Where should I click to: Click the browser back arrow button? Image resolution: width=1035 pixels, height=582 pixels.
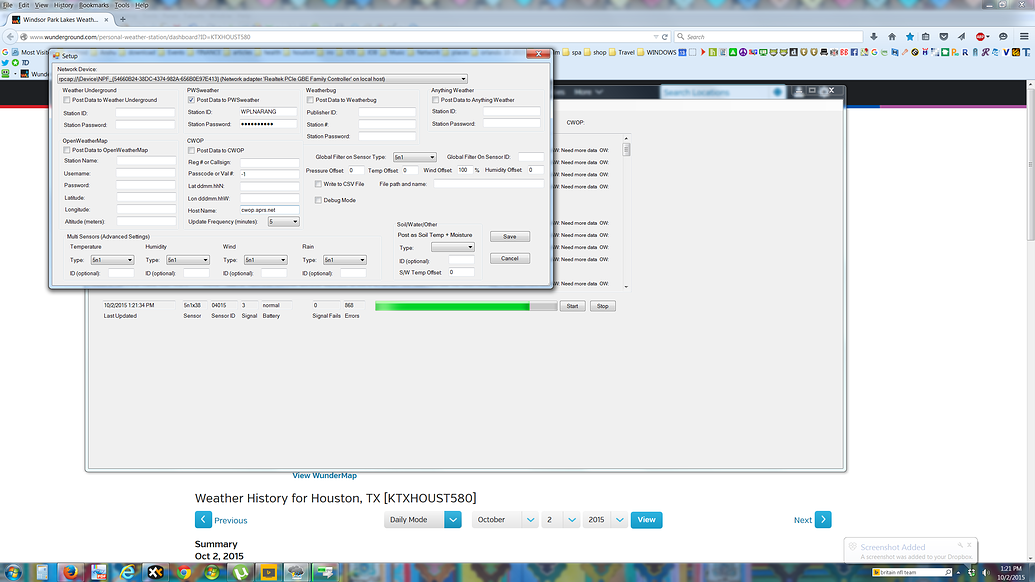pos(10,37)
